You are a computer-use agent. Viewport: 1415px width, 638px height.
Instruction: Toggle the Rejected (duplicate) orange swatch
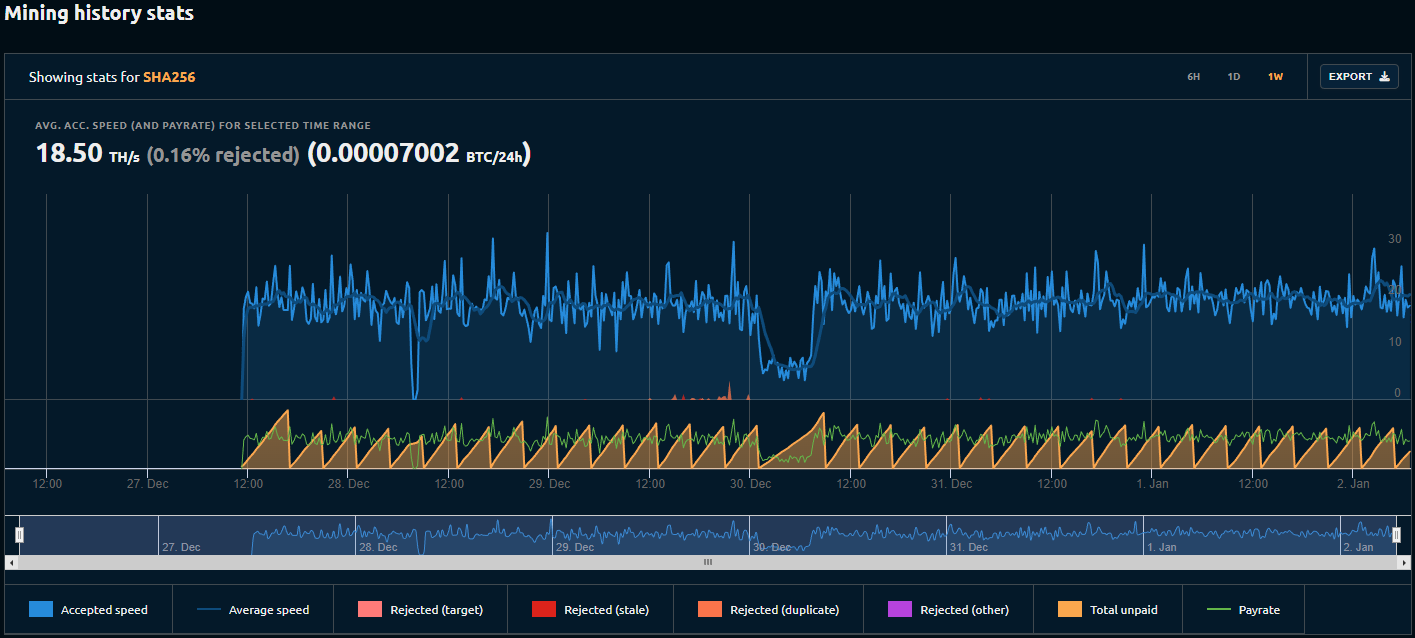point(709,610)
